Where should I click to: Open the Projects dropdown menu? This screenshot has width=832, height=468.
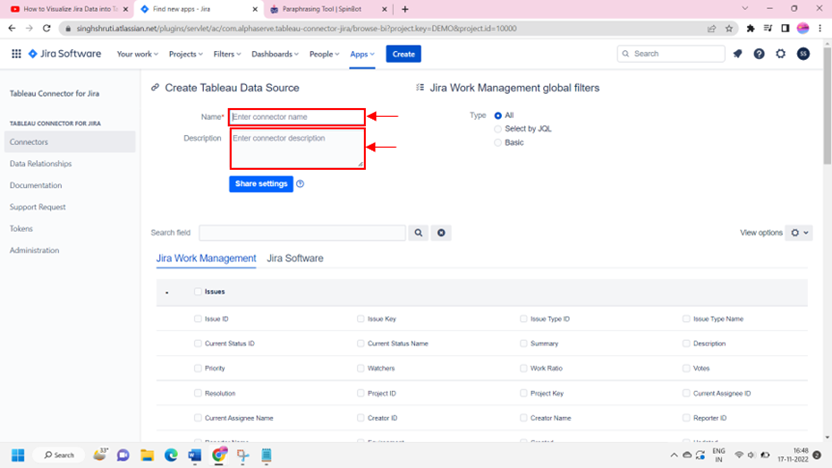tap(186, 54)
